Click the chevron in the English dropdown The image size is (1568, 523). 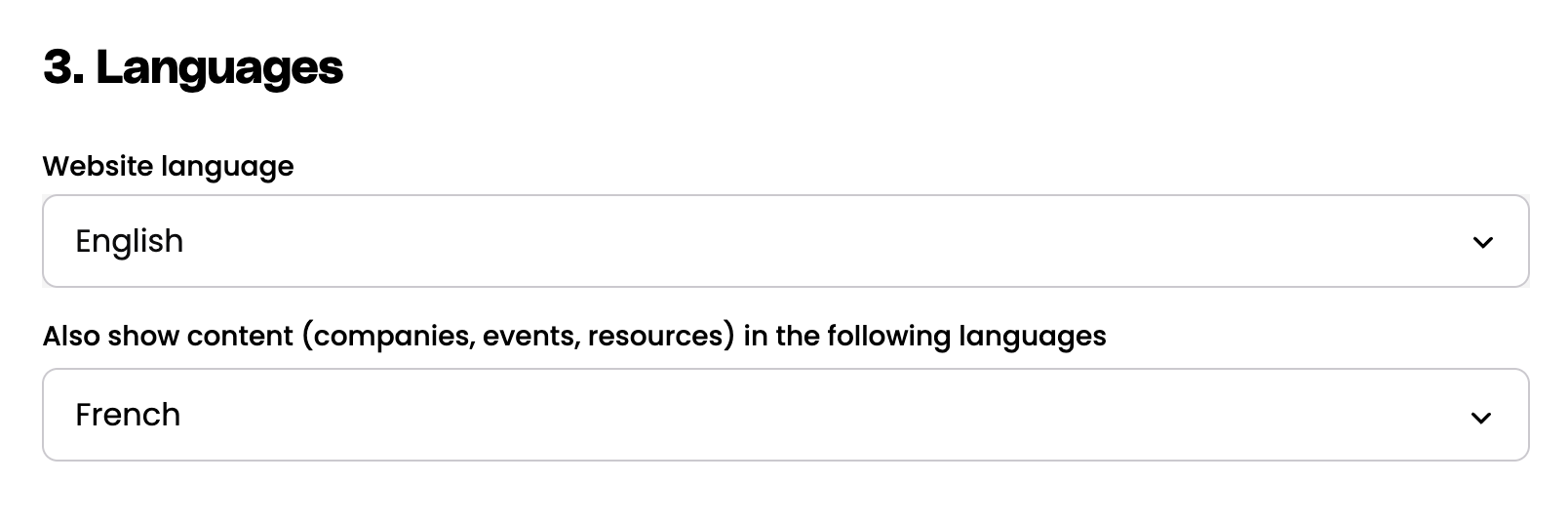(1482, 242)
